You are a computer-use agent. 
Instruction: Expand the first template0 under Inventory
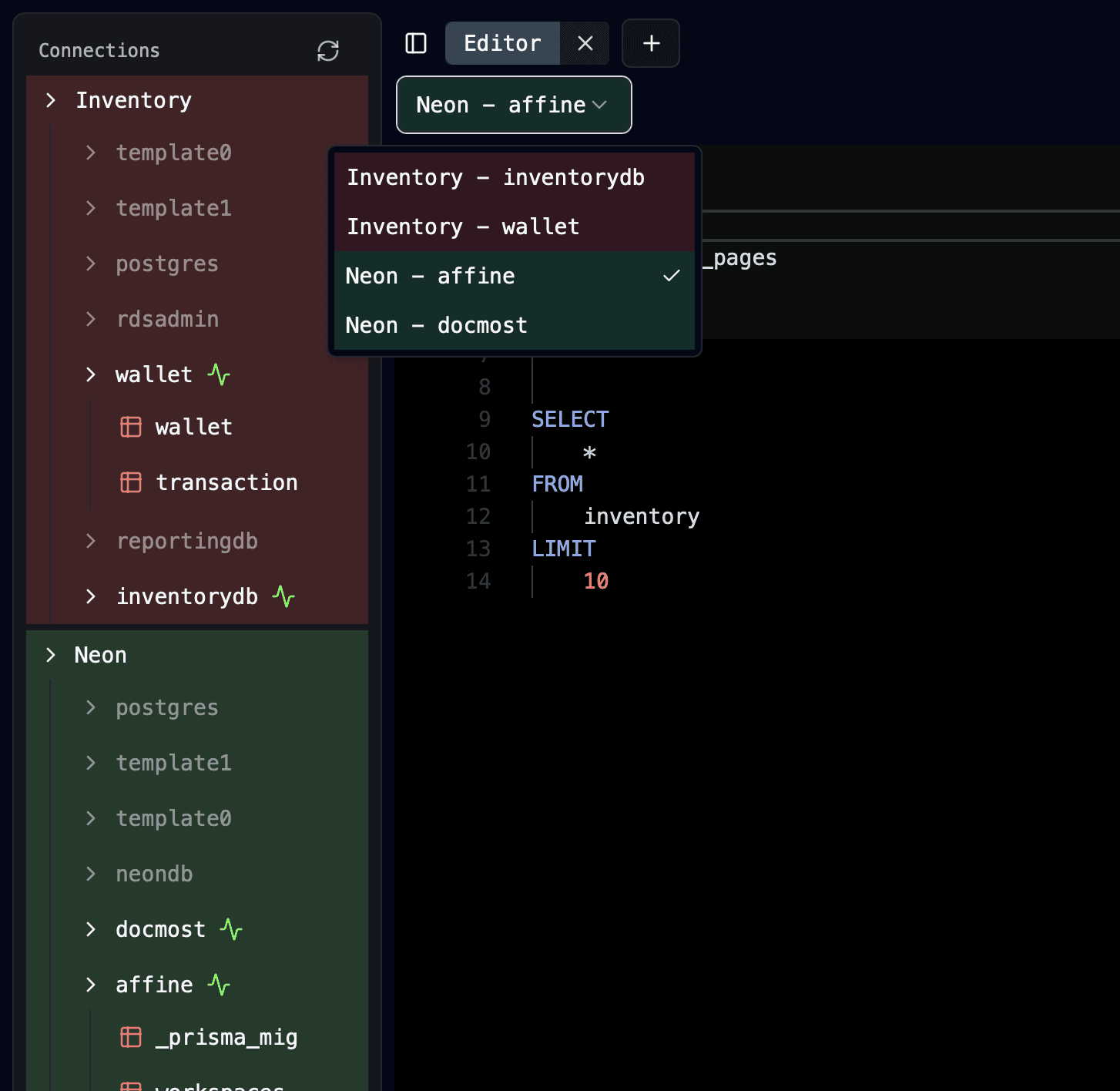(x=91, y=153)
